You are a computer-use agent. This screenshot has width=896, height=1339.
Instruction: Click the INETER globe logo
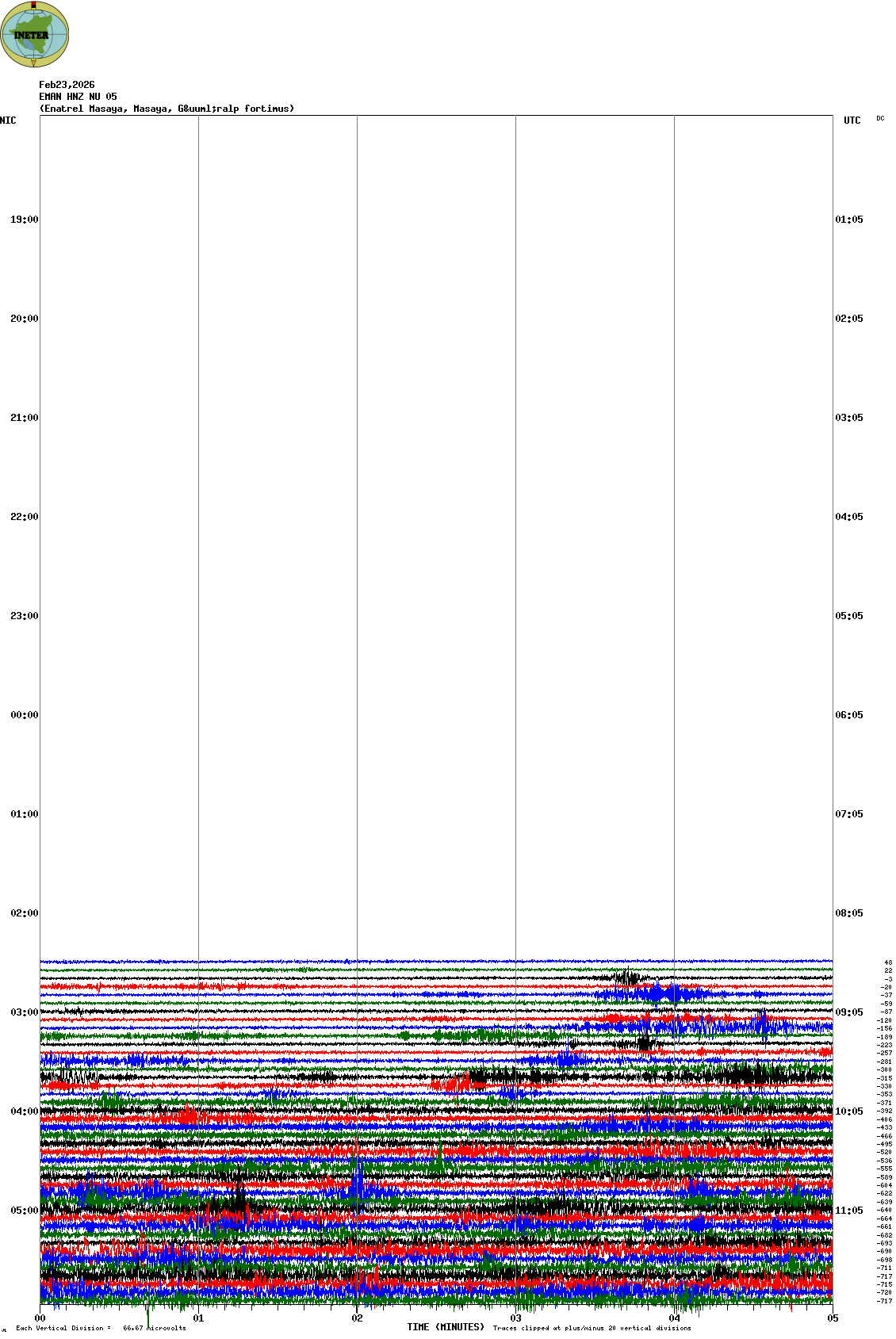point(34,35)
